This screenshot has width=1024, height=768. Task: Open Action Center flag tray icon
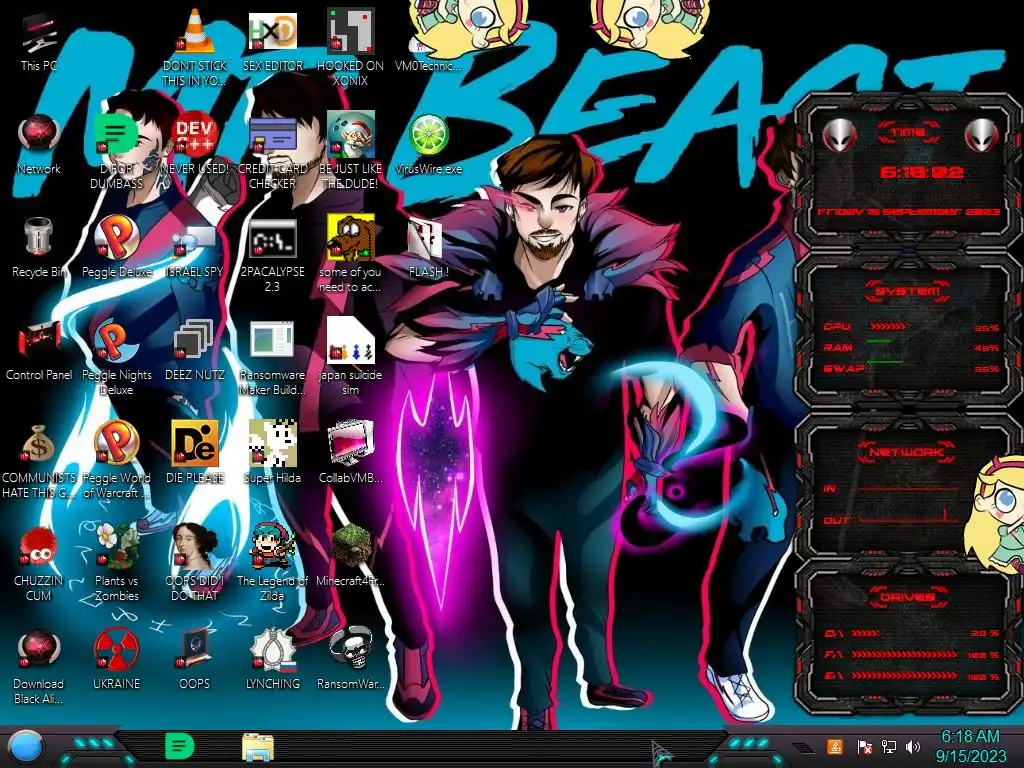[x=865, y=746]
